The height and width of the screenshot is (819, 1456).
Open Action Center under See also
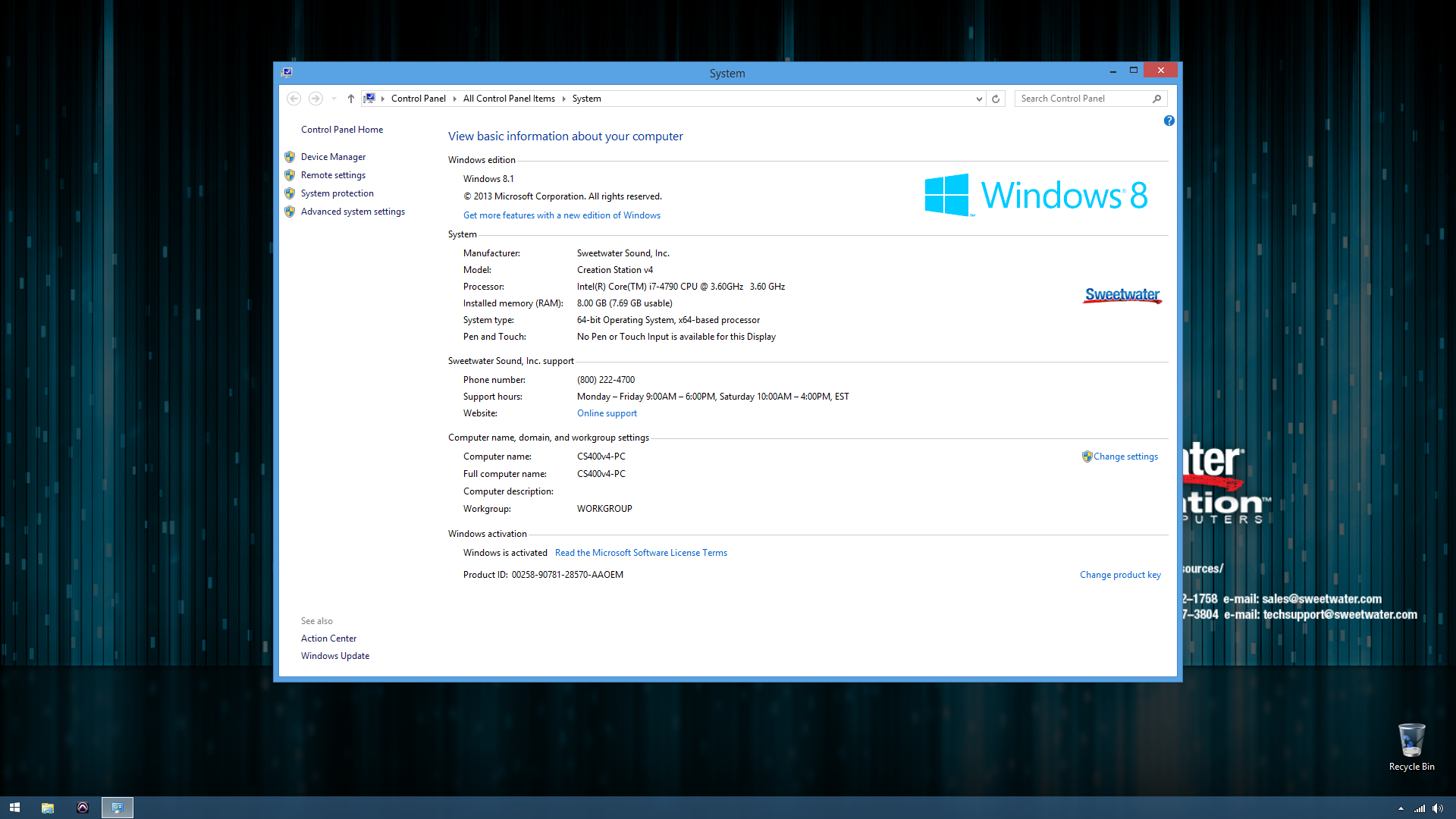coord(328,639)
